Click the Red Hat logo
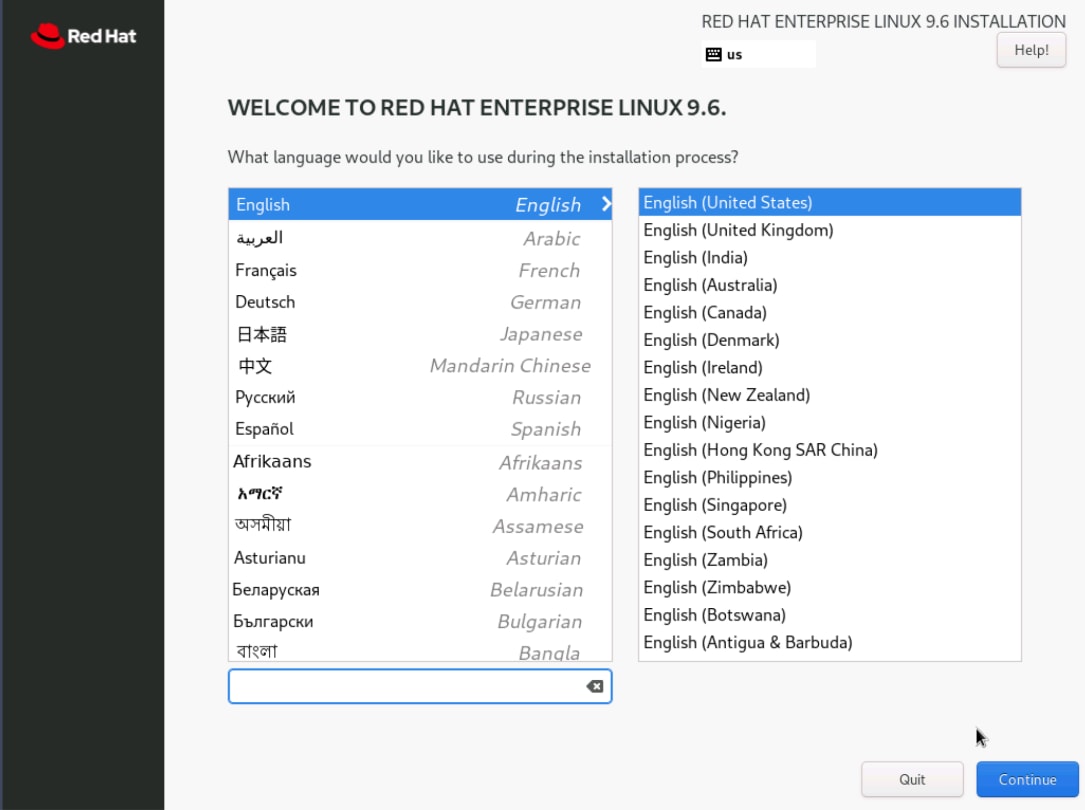This screenshot has width=1085, height=810. 83,36
